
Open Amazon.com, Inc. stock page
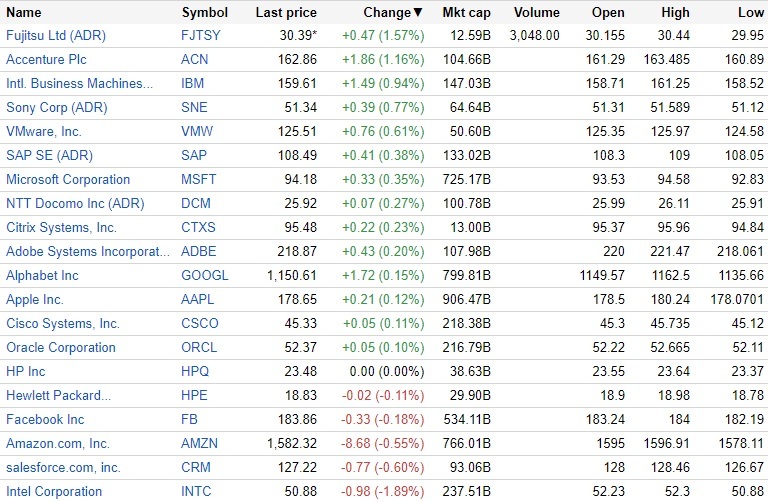tap(58, 443)
